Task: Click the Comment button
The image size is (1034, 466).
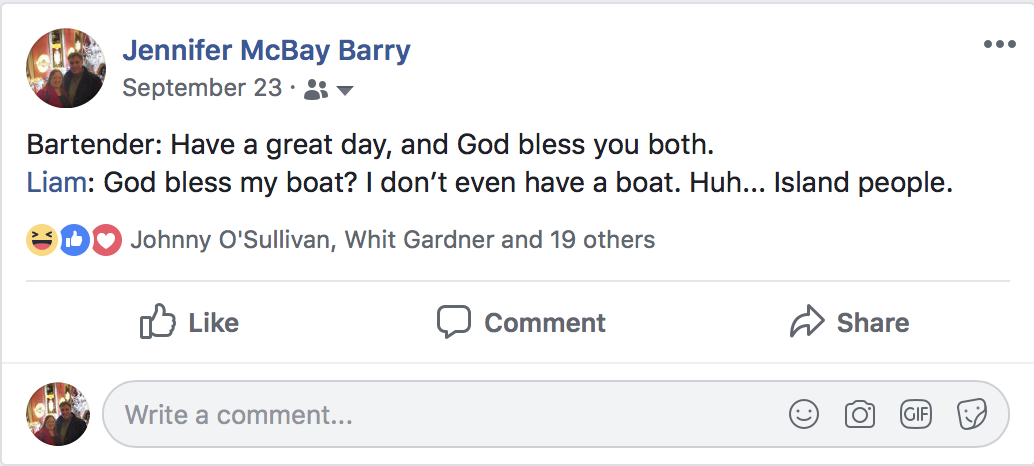Action: [x=521, y=322]
